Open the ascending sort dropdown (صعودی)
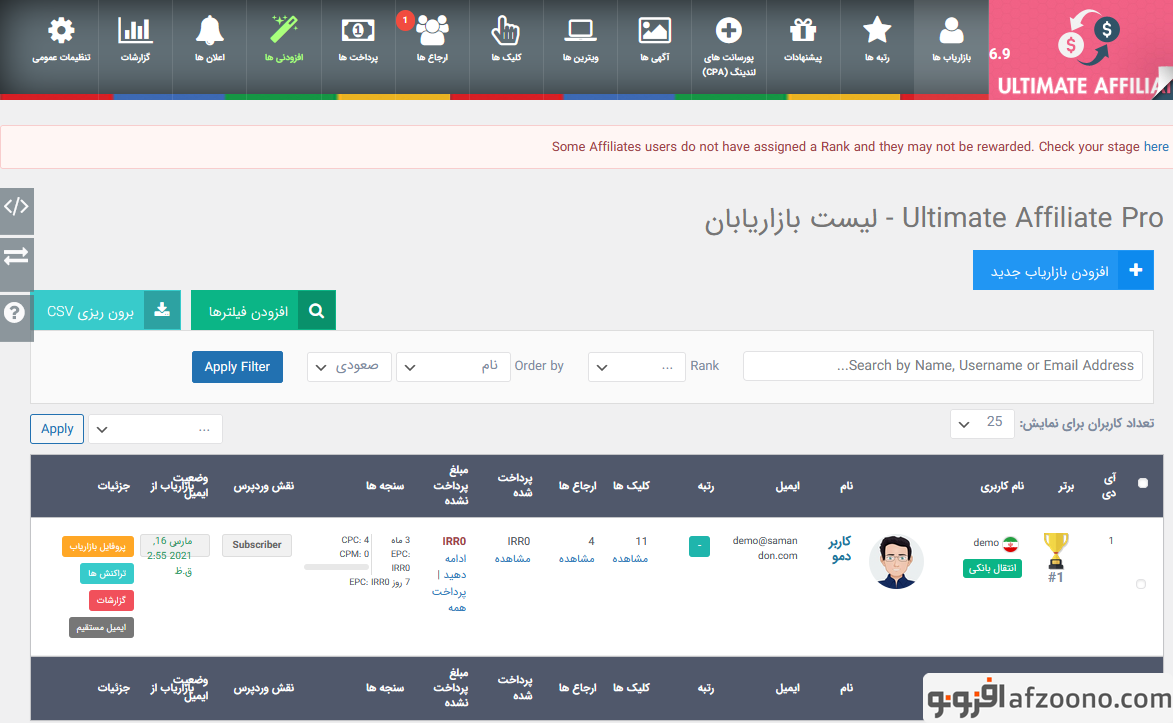The width and height of the screenshot is (1173, 723). [x=349, y=367]
